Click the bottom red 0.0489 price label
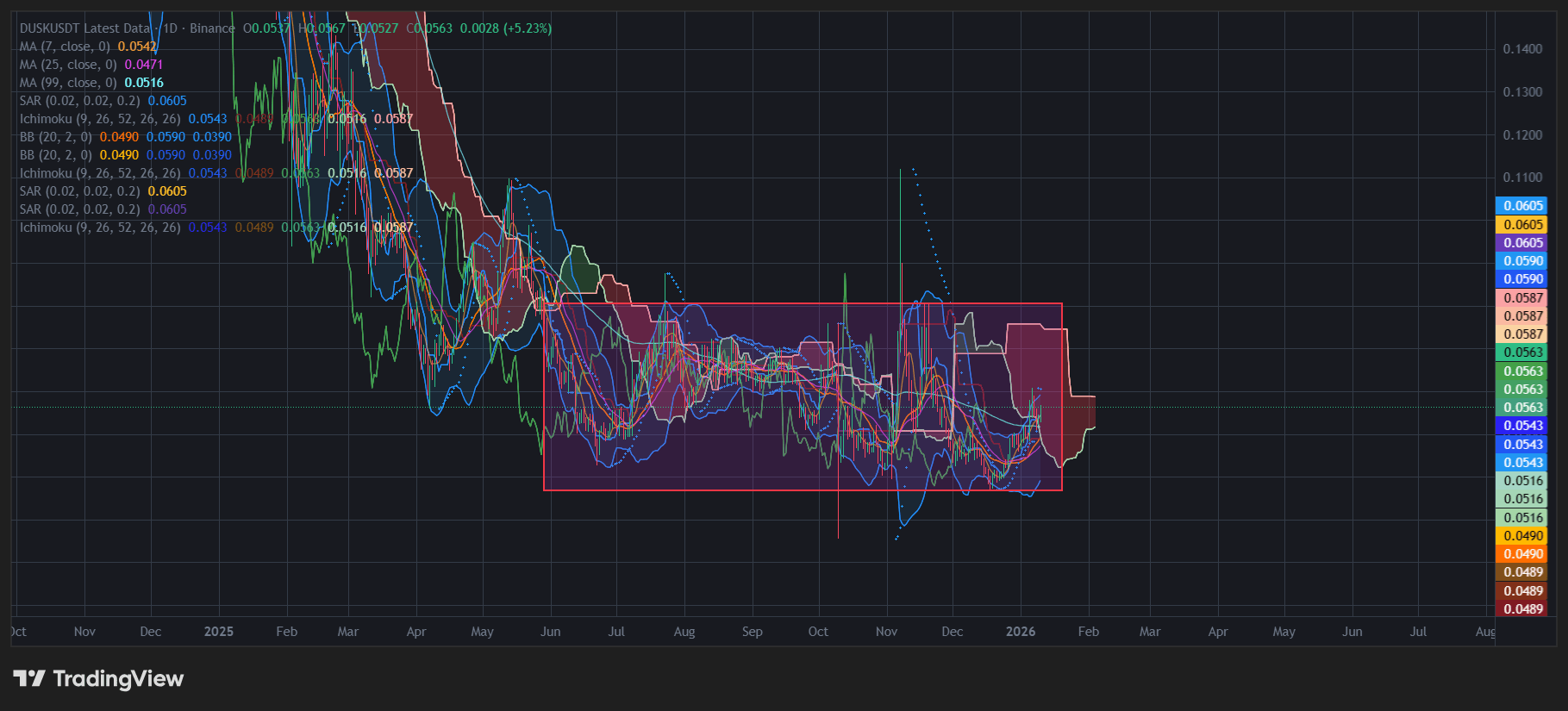The height and width of the screenshot is (711, 1568). coord(1522,609)
